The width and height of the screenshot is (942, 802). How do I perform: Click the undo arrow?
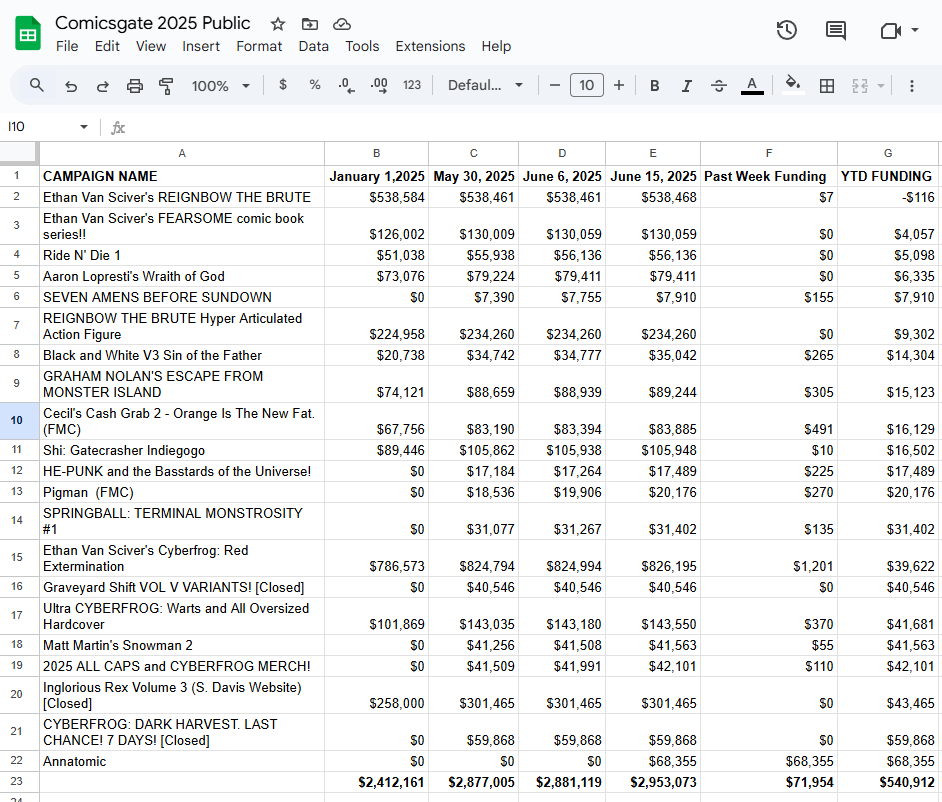71,86
